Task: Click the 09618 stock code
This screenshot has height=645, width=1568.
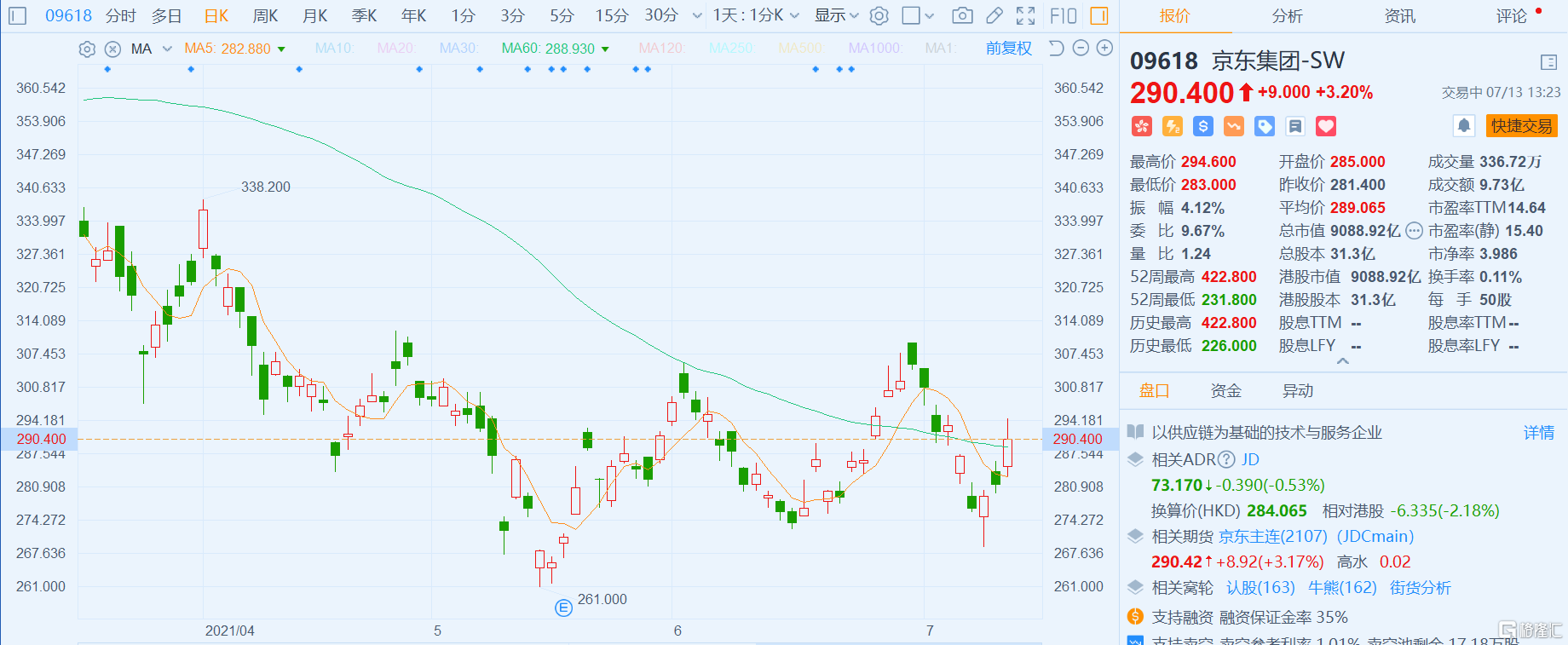Action: point(69,15)
